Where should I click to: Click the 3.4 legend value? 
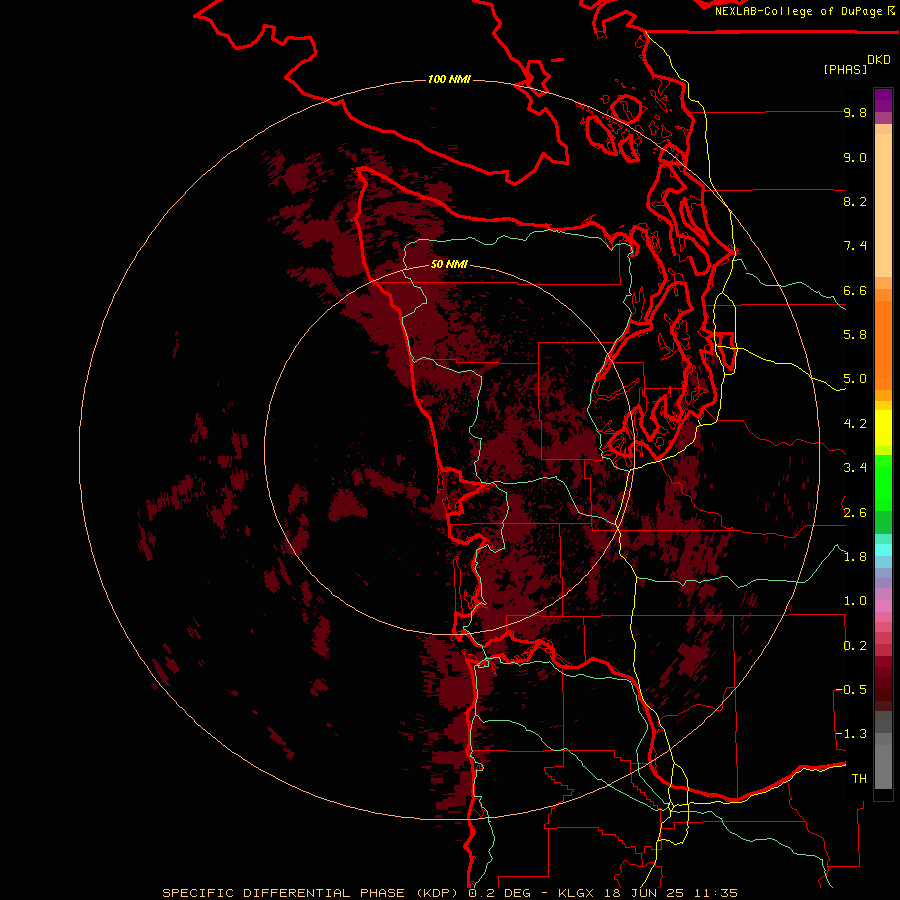(855, 468)
